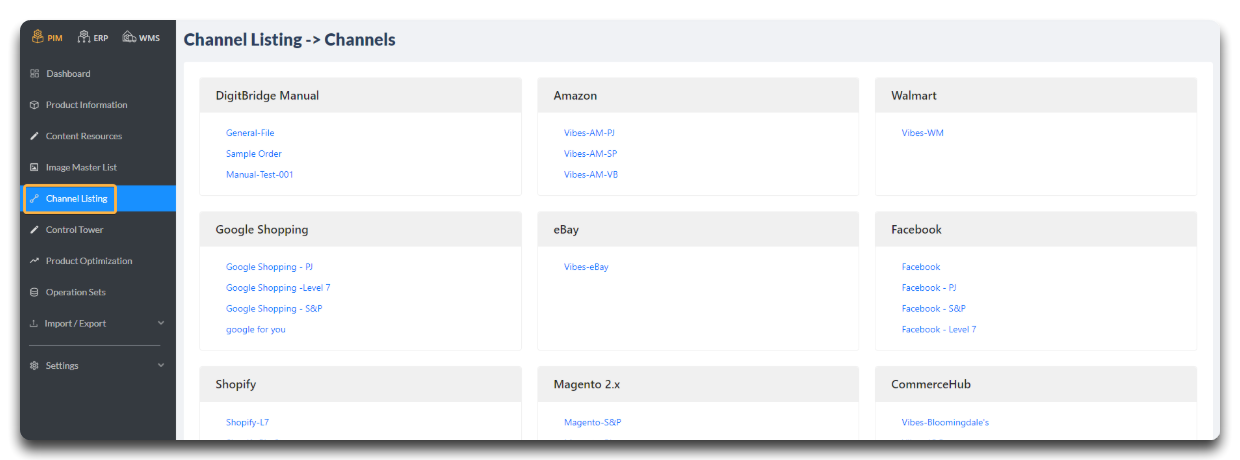Click the Product Optimization chart icon

pos(34,260)
